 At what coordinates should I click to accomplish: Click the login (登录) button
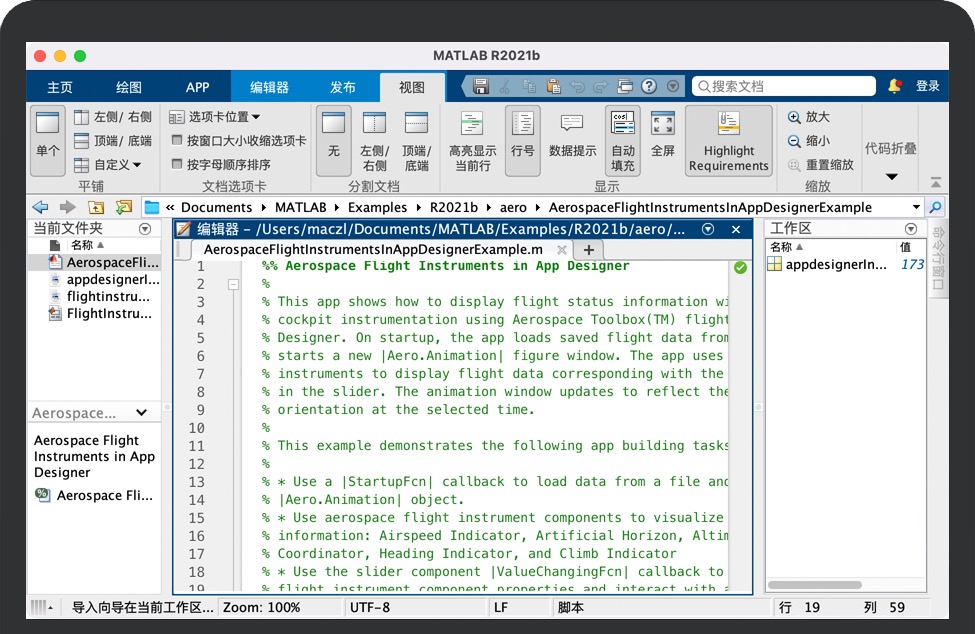(927, 86)
